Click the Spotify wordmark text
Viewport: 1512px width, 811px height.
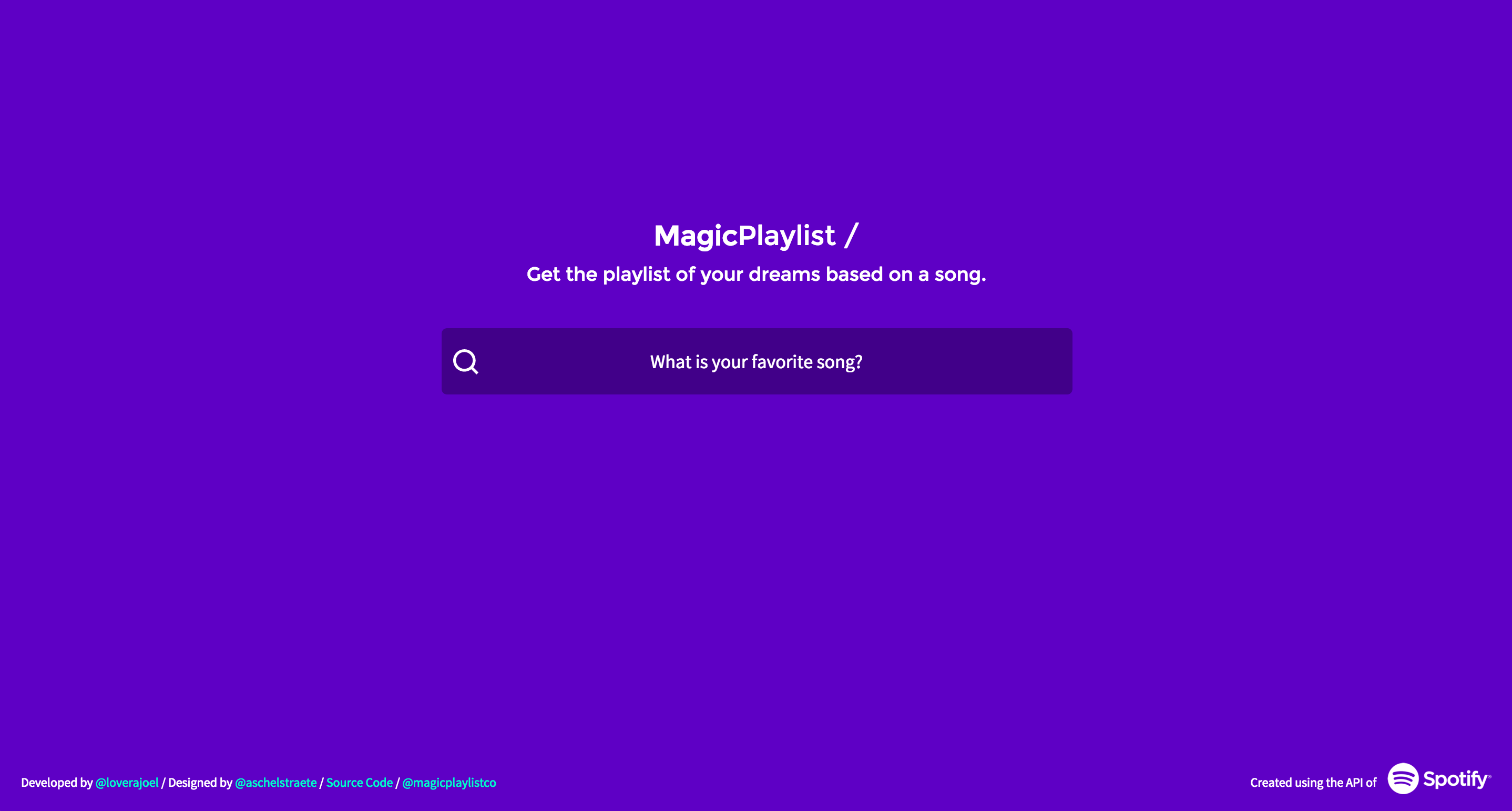coord(1456,779)
